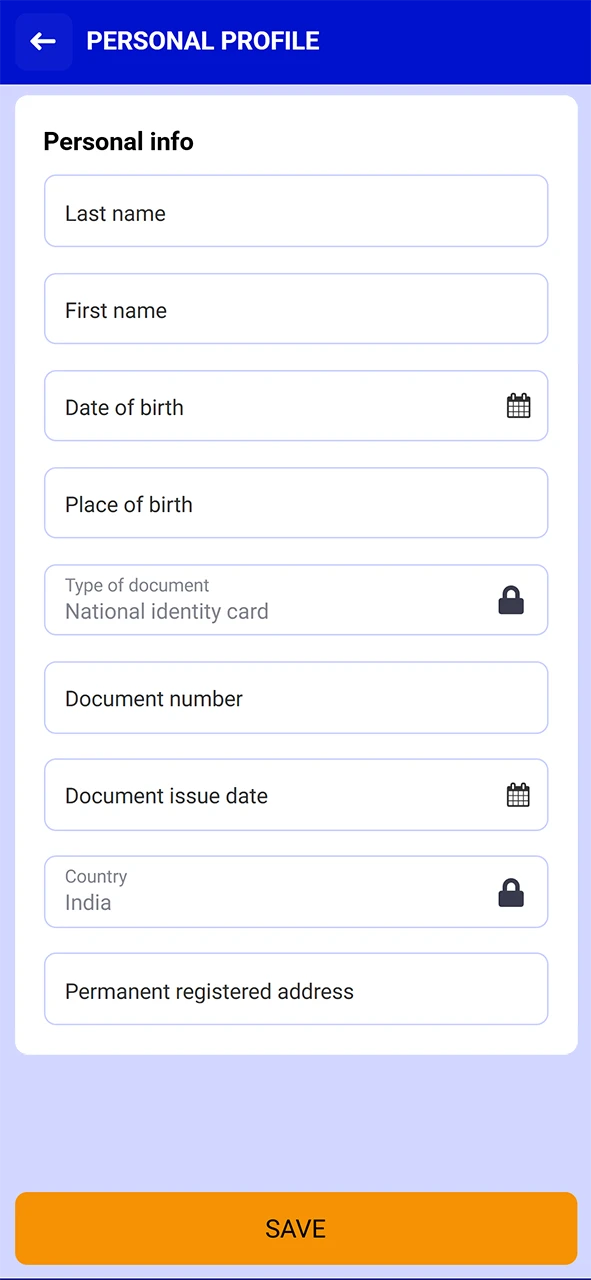The image size is (591, 1280).
Task: Tap the Date of birth field
Action: pos(250,406)
